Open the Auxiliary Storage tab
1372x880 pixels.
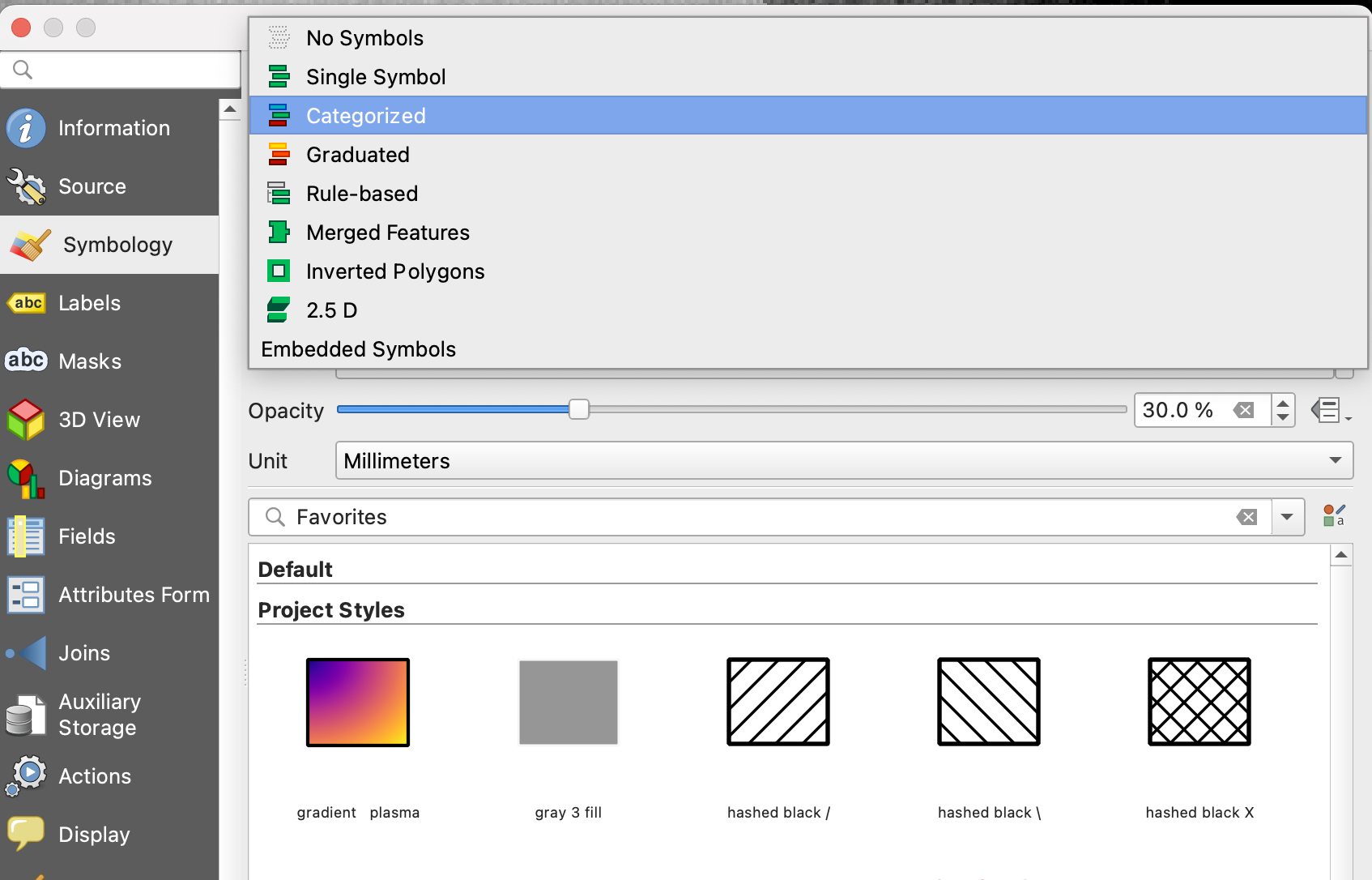pyautogui.click(x=109, y=715)
